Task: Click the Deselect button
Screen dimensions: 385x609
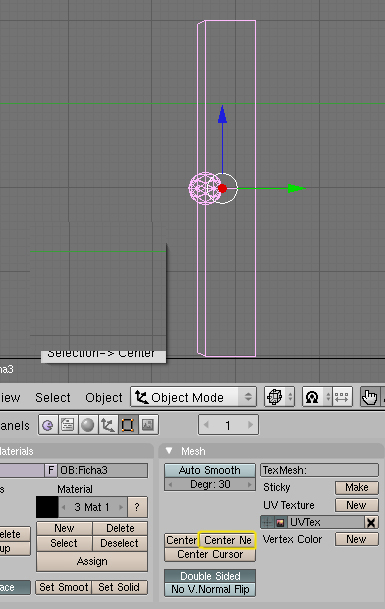Action: [x=120, y=543]
